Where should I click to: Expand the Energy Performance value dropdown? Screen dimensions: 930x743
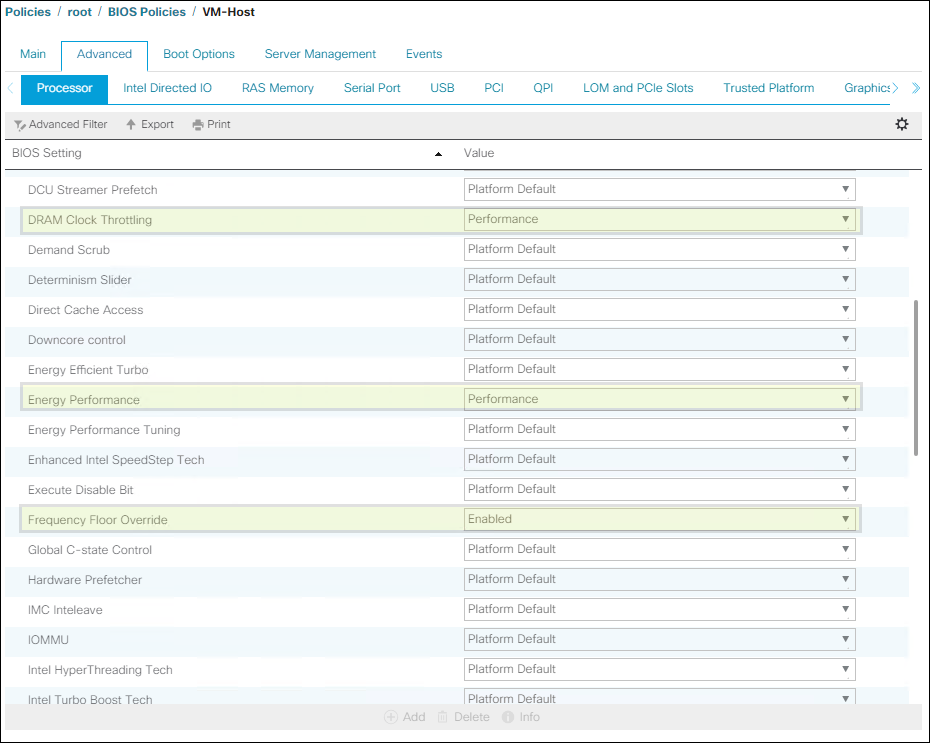(659, 399)
